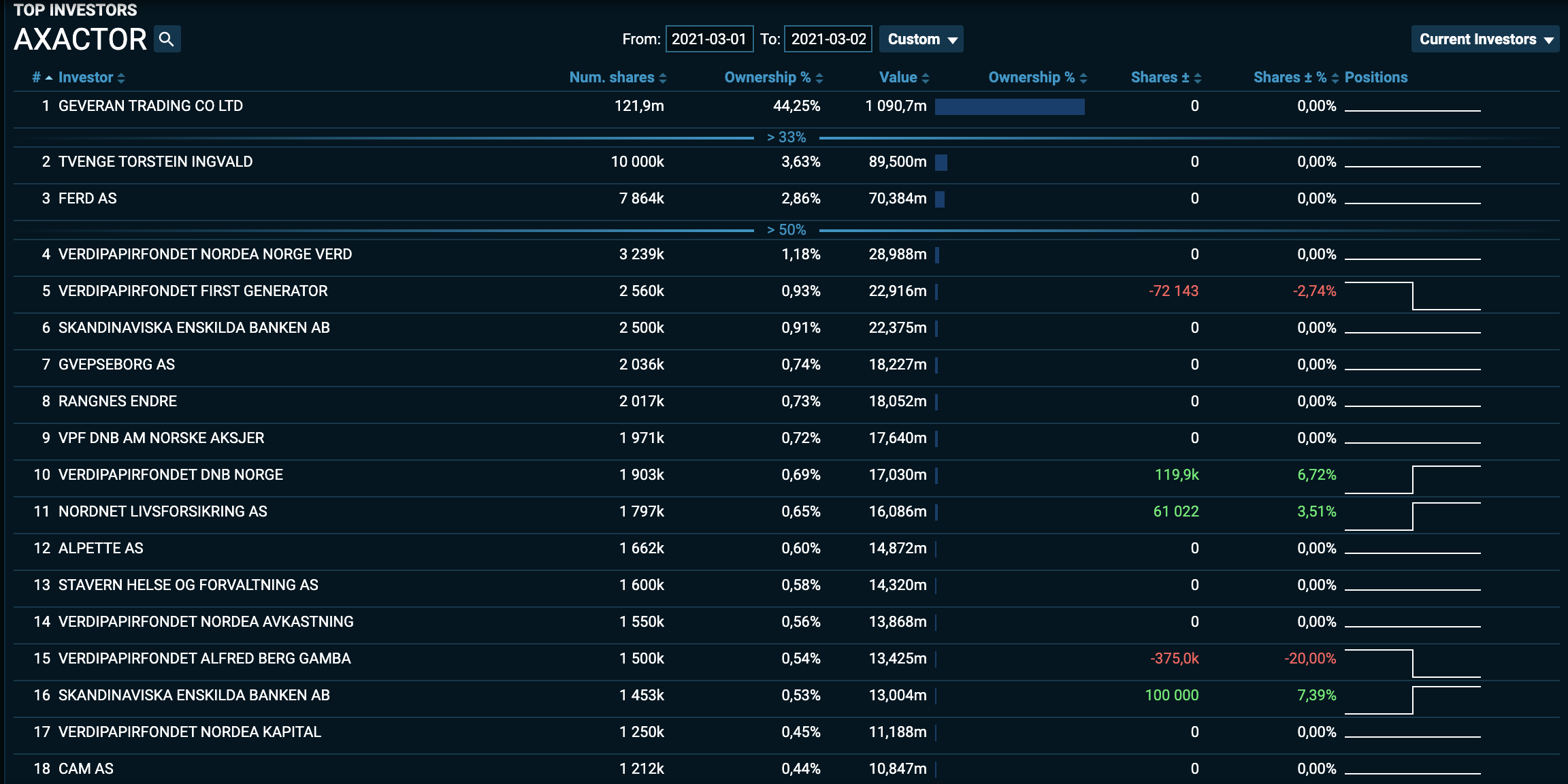Select VPF DNB AM NORSKE AKSJER

pos(161,438)
